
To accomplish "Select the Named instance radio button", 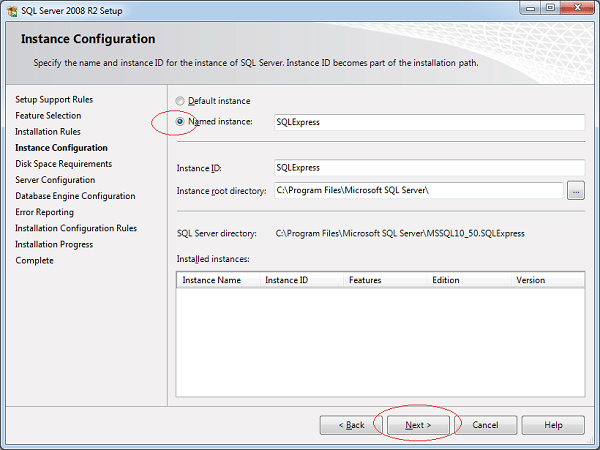I will [x=180, y=122].
